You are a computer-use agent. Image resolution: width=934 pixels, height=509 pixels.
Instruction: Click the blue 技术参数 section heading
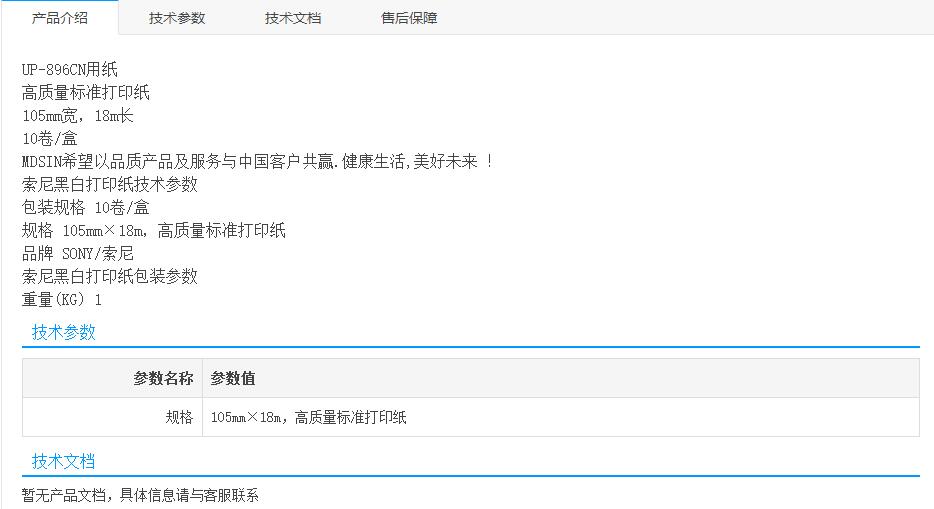click(64, 333)
